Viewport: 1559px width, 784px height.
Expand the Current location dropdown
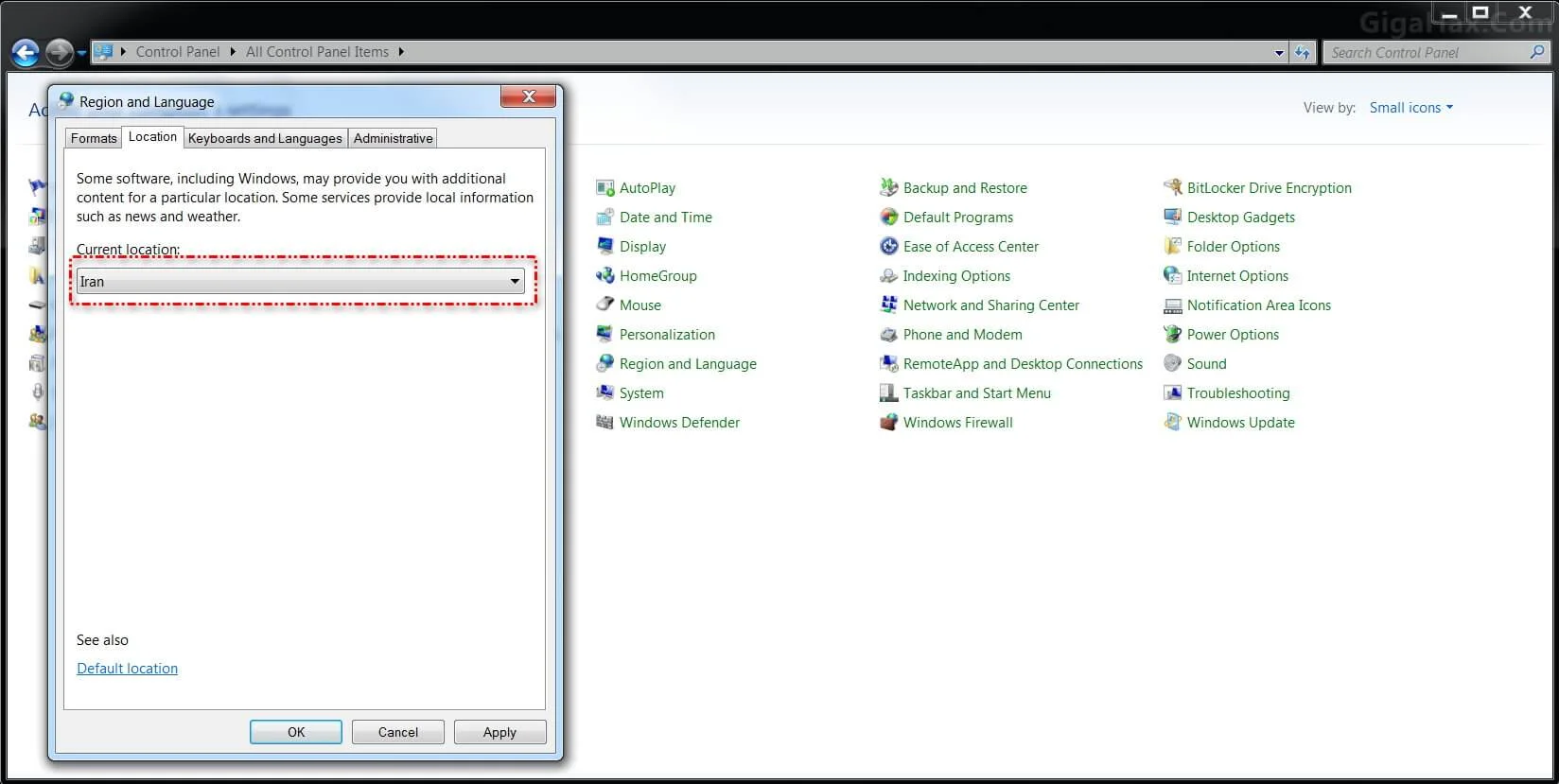pos(515,282)
